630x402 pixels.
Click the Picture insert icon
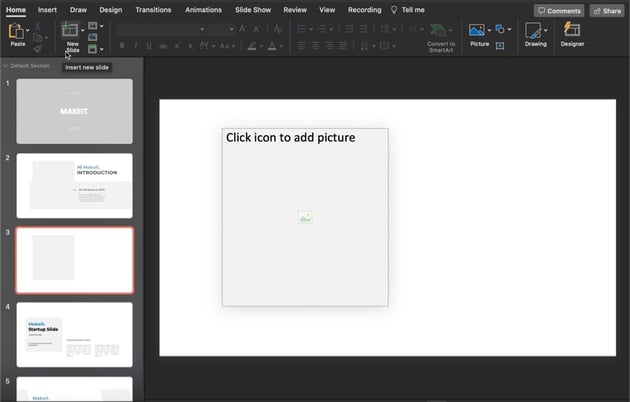(477, 30)
